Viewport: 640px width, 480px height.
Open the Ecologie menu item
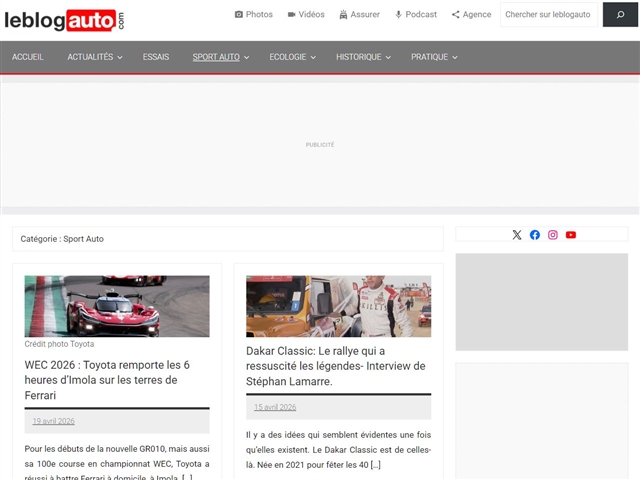coord(288,57)
